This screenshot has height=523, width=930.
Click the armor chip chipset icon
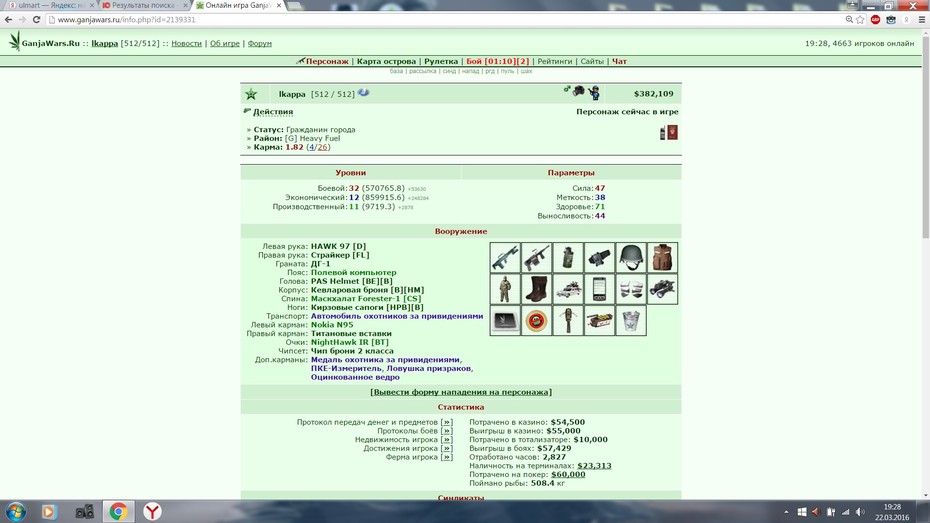505,320
